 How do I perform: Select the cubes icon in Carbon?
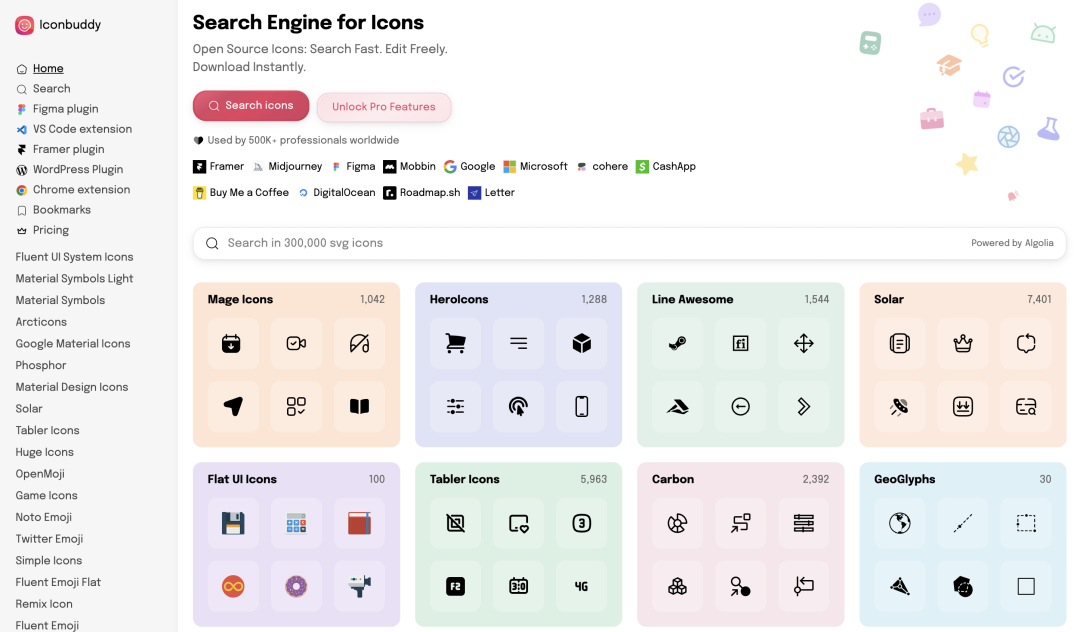point(678,587)
